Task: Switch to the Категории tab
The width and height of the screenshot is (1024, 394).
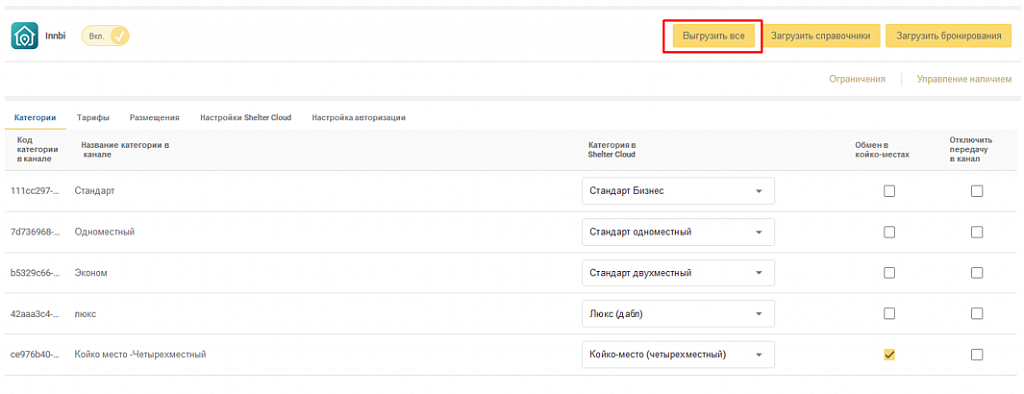Action: pos(35,118)
